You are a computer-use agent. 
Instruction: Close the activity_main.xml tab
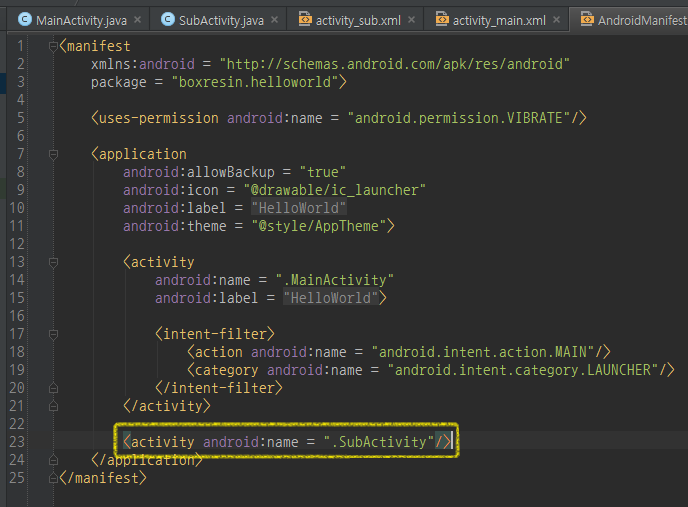[x=556, y=20]
